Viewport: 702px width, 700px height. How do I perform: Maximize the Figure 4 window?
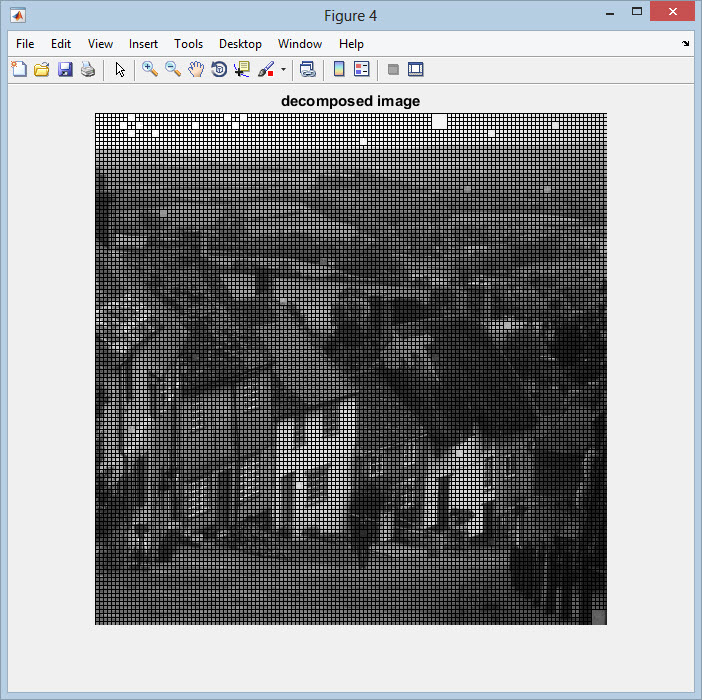pos(637,12)
